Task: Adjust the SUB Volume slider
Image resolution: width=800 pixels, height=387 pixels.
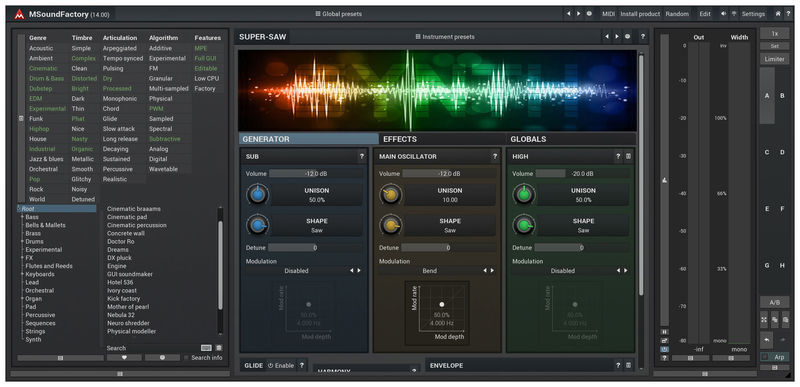Action: 316,173
